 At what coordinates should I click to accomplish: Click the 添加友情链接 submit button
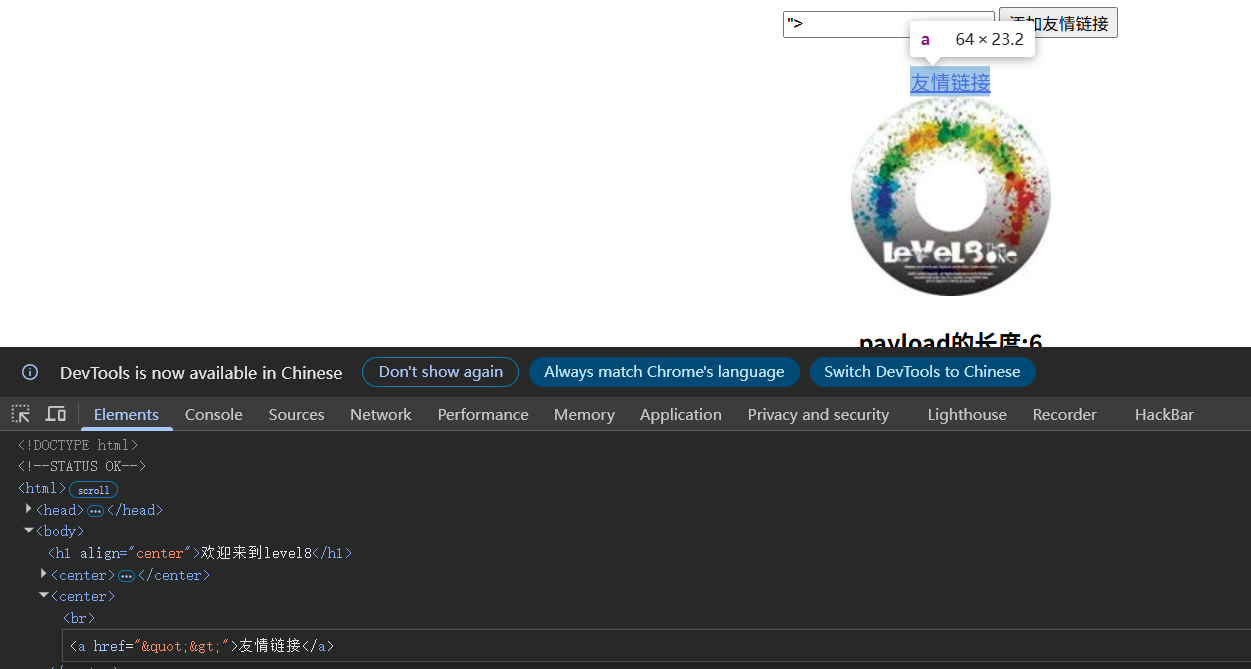pos(1058,23)
